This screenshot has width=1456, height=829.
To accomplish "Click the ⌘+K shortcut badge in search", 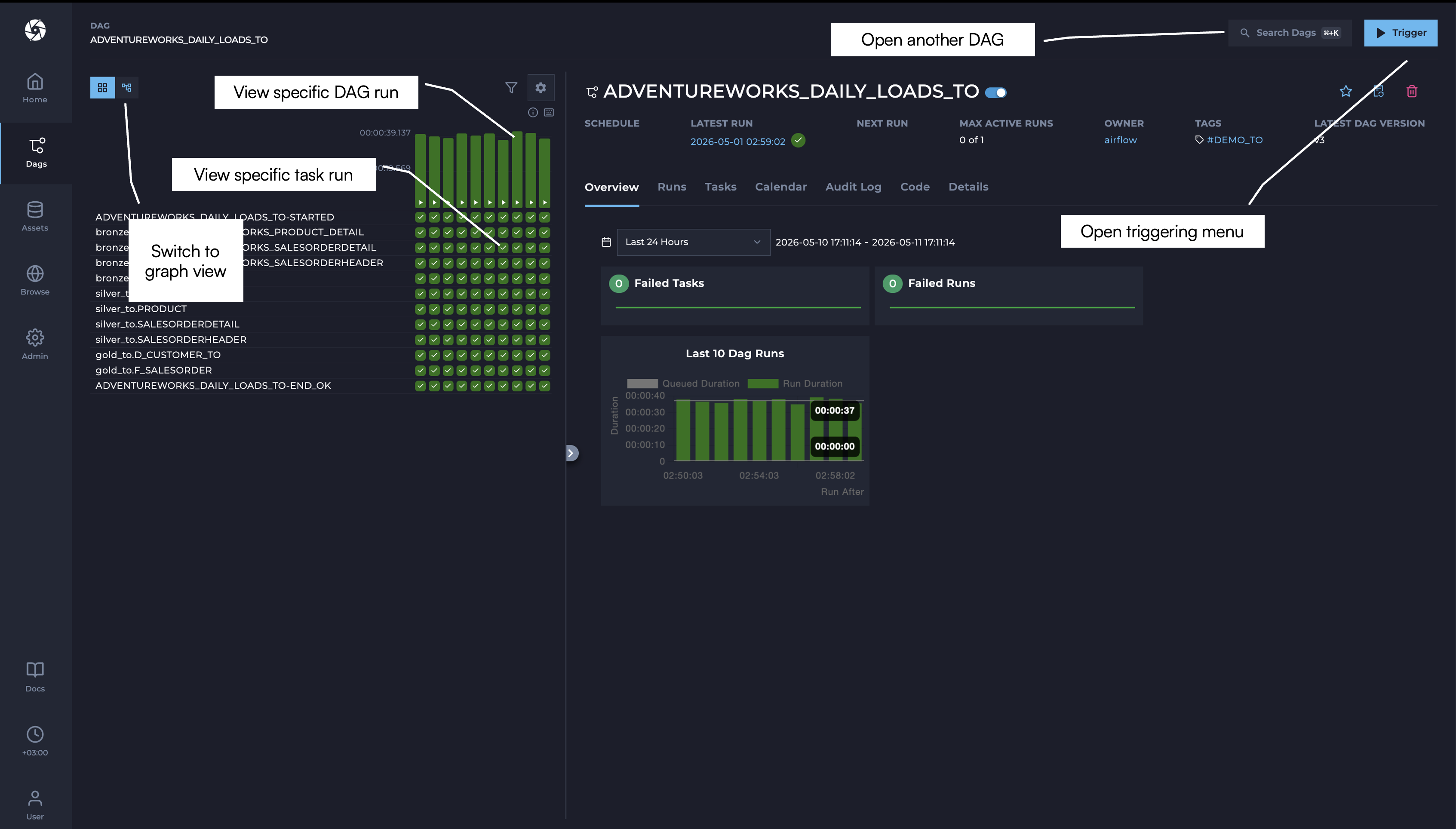I will pos(1331,33).
